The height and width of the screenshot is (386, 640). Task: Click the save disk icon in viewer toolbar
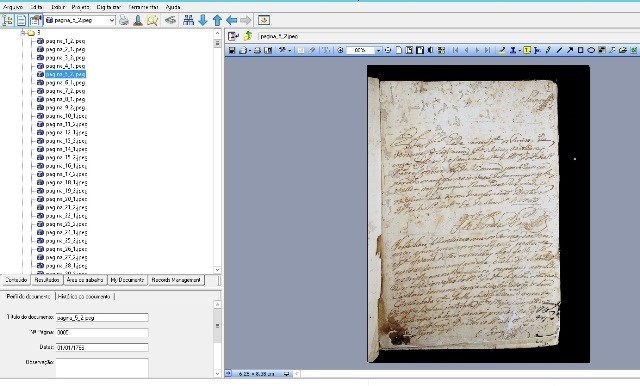pos(232,50)
